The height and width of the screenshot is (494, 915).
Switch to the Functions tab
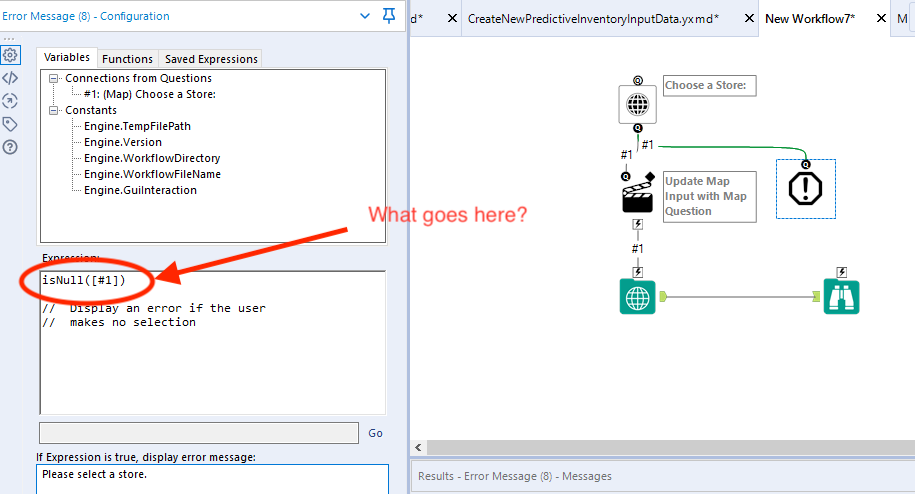pyautogui.click(x=127, y=59)
